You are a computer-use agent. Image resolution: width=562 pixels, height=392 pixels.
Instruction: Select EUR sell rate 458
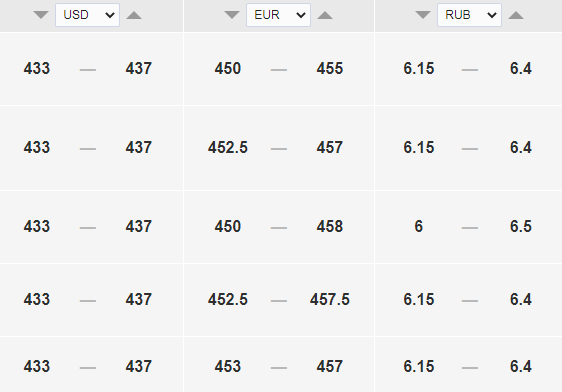[330, 226]
